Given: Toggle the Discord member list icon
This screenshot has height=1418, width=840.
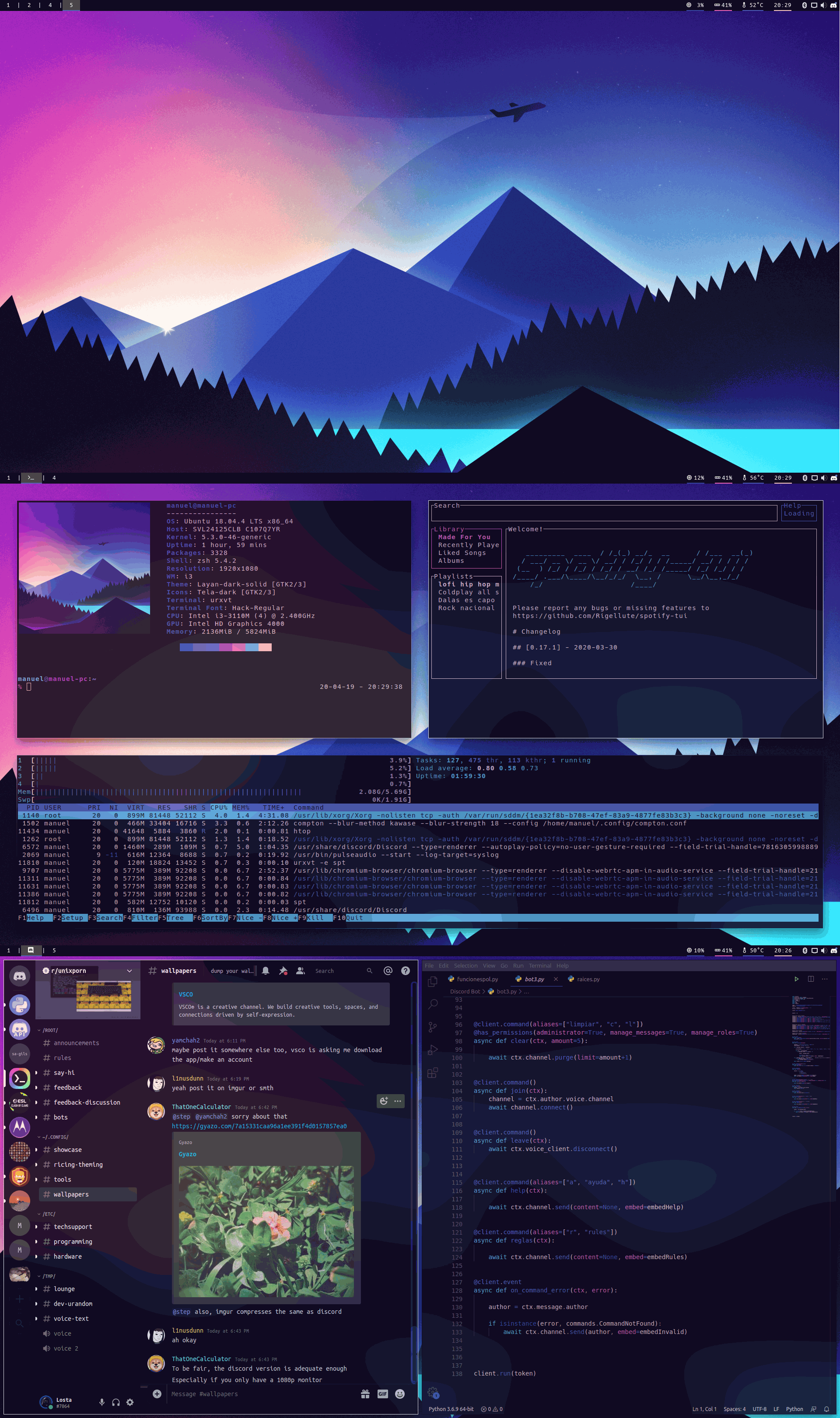Looking at the screenshot, I should coord(301,971).
